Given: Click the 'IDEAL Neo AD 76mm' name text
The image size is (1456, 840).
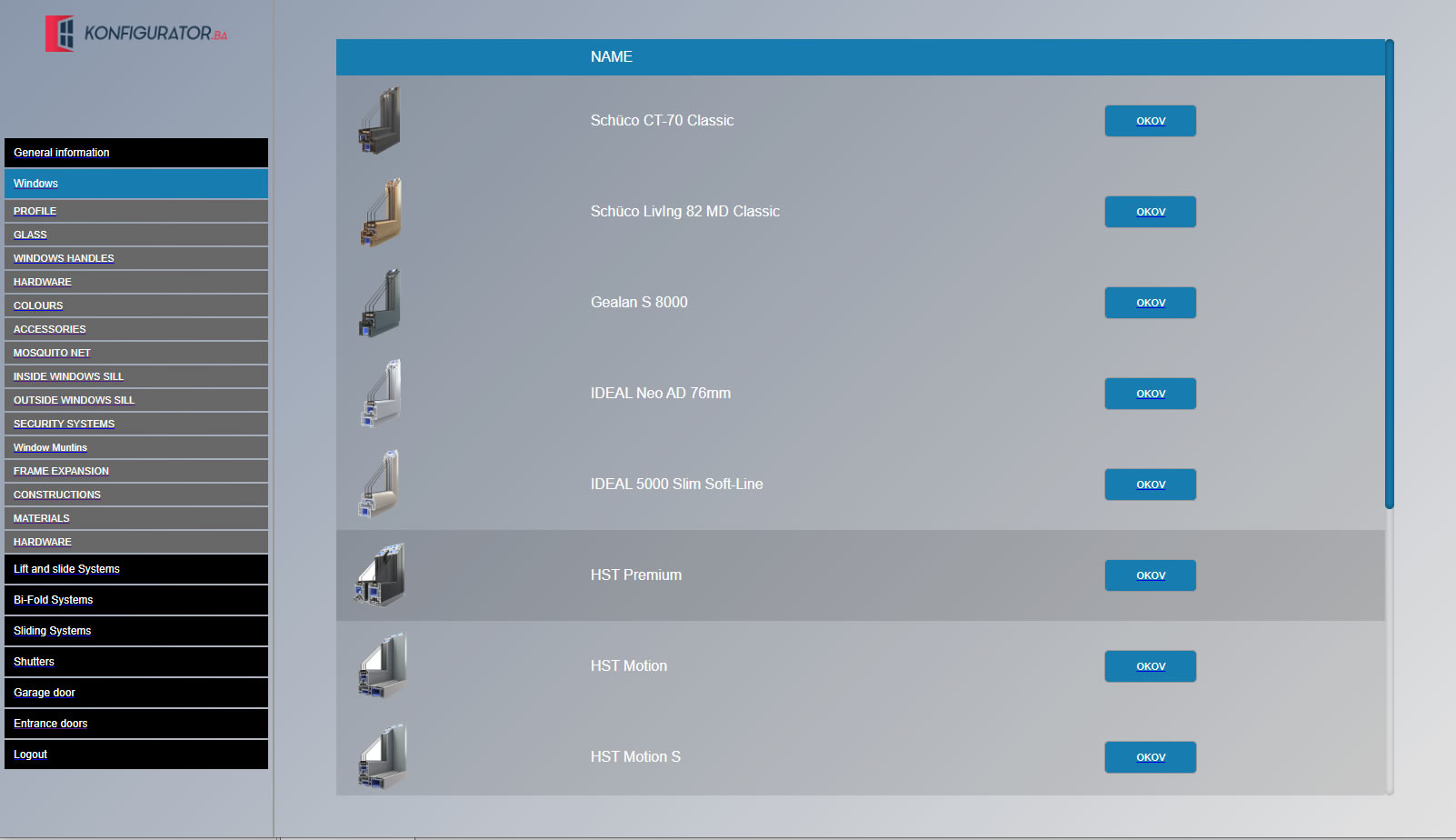Looking at the screenshot, I should [x=661, y=393].
